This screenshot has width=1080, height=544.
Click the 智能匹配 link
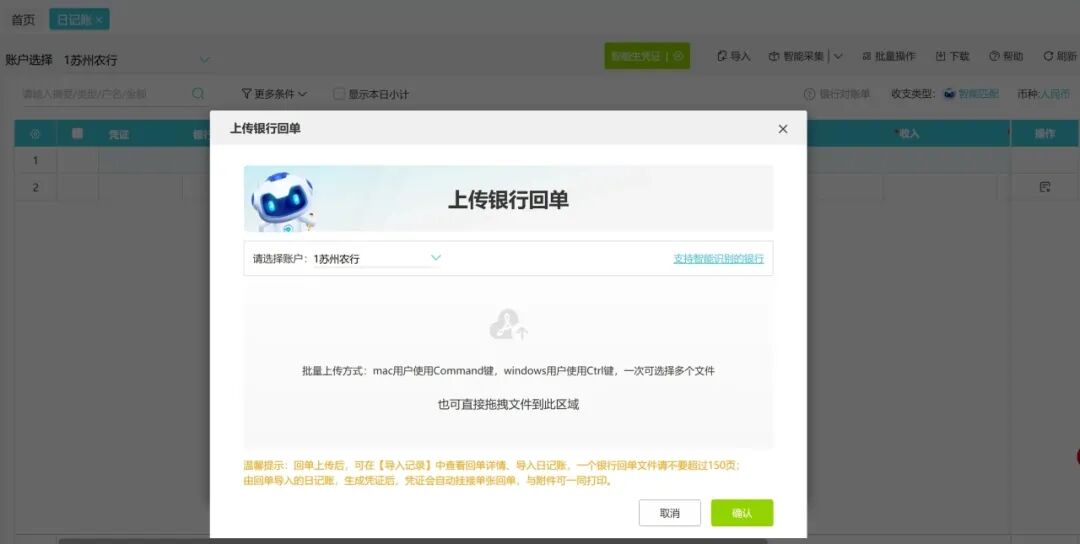pyautogui.click(x=978, y=94)
